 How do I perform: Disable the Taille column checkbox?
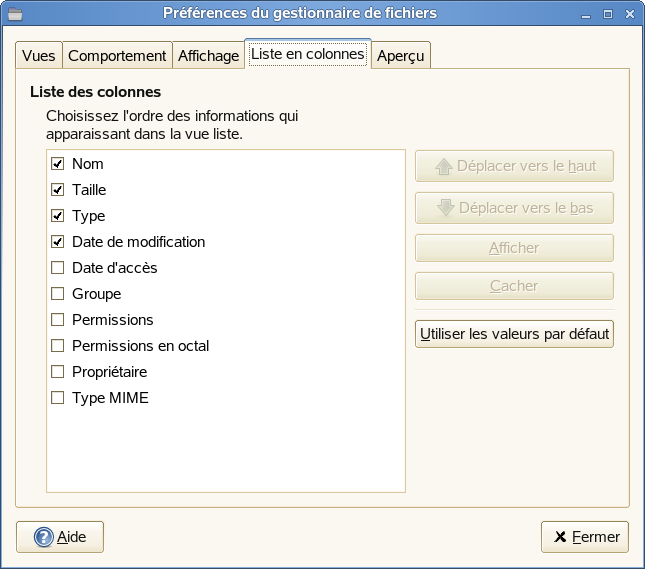[x=57, y=190]
